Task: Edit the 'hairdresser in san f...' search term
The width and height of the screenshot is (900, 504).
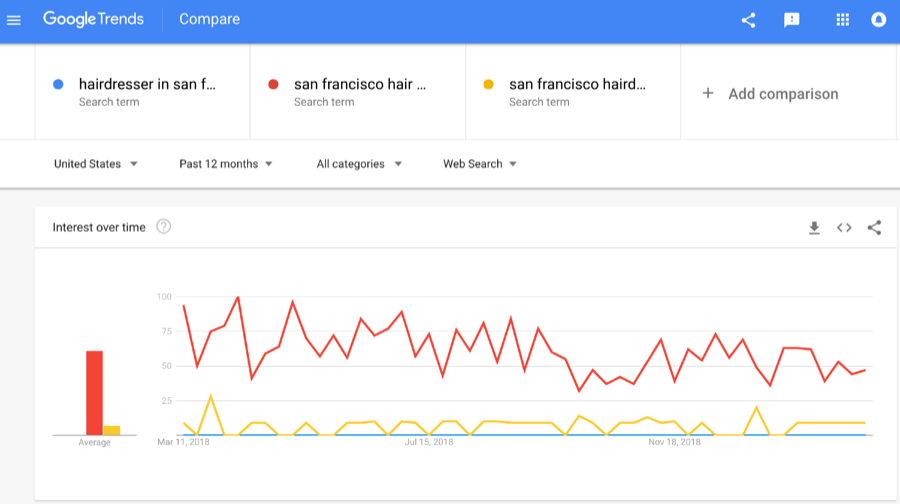Action: pos(142,92)
